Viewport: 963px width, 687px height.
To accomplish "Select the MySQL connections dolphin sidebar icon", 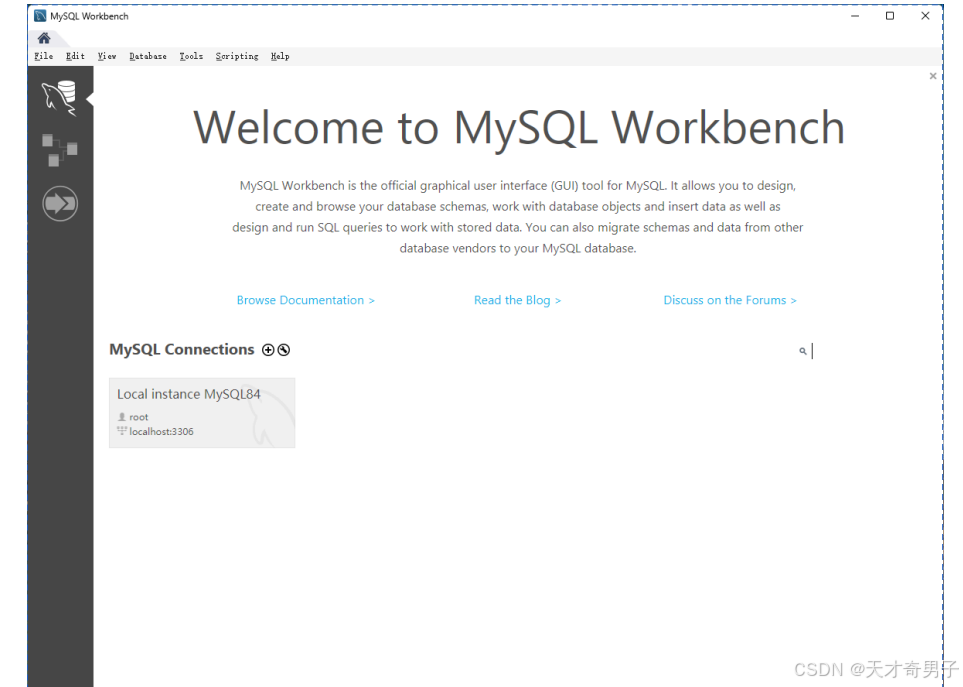I will tap(60, 98).
